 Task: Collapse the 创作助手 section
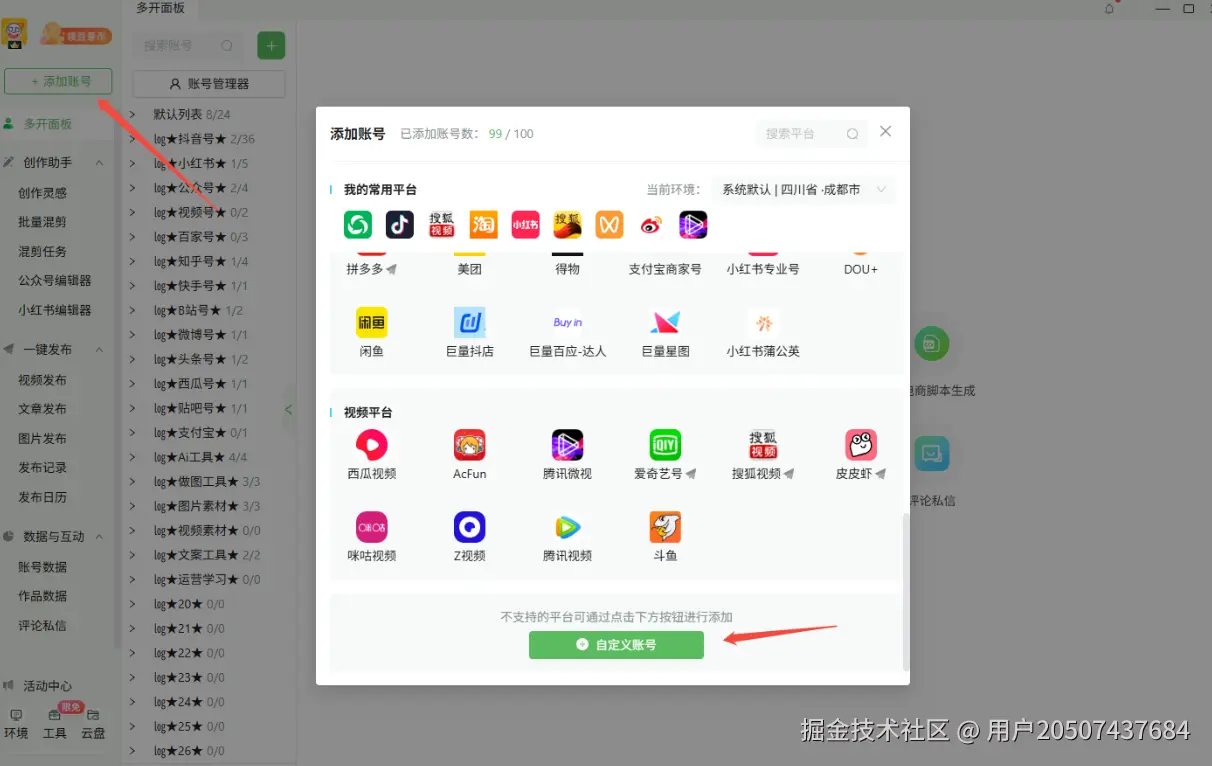point(98,163)
